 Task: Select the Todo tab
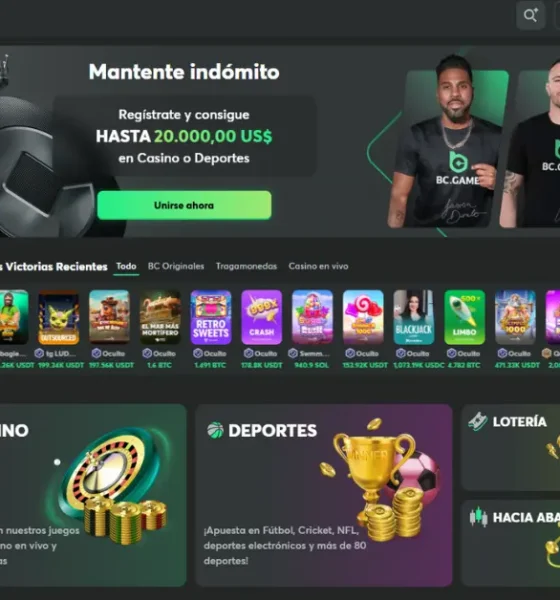tap(126, 266)
